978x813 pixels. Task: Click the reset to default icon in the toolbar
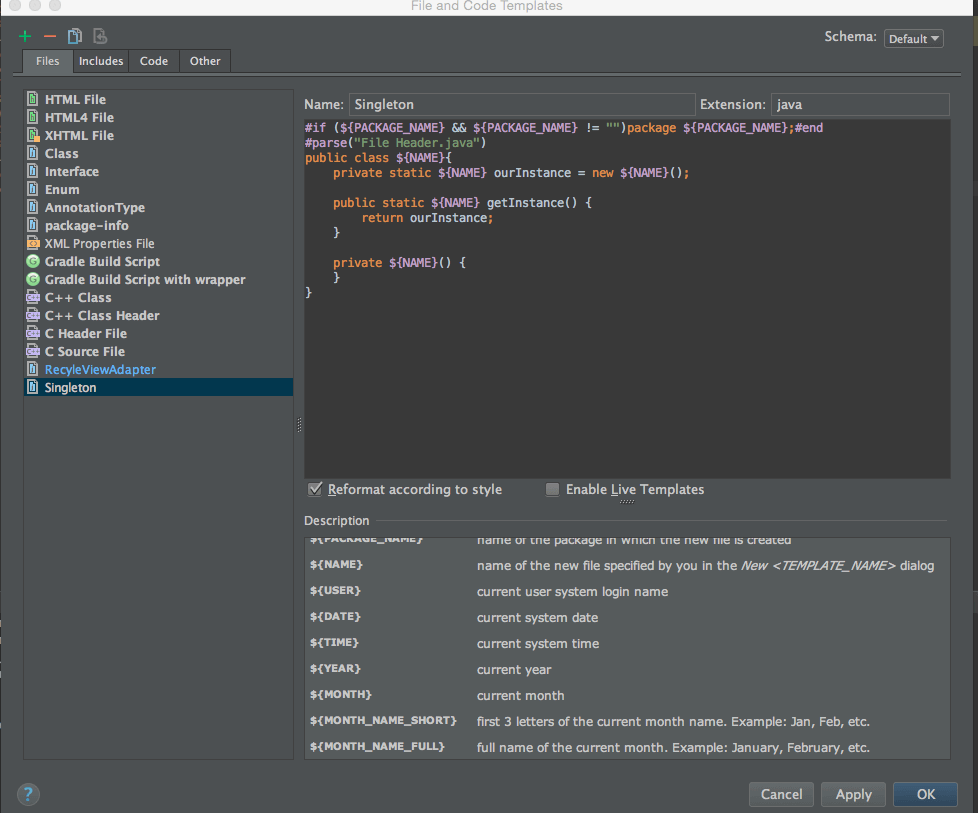100,36
